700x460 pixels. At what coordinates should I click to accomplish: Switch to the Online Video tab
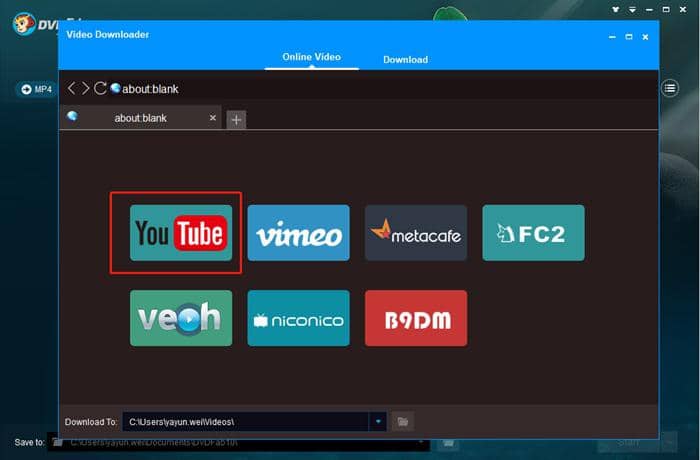coord(312,57)
